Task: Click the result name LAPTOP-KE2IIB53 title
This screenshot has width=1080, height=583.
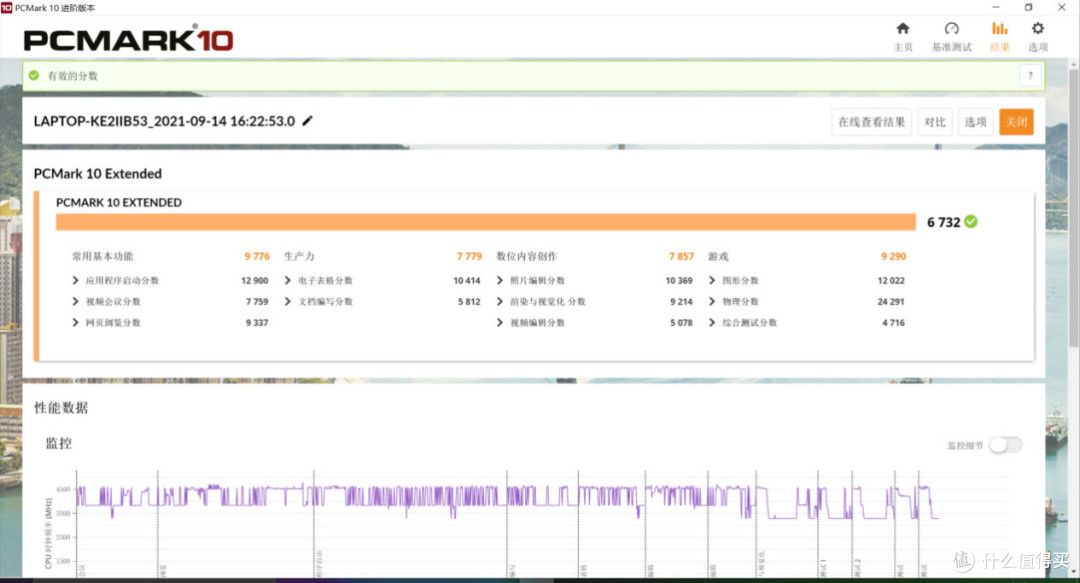Action: pos(164,121)
